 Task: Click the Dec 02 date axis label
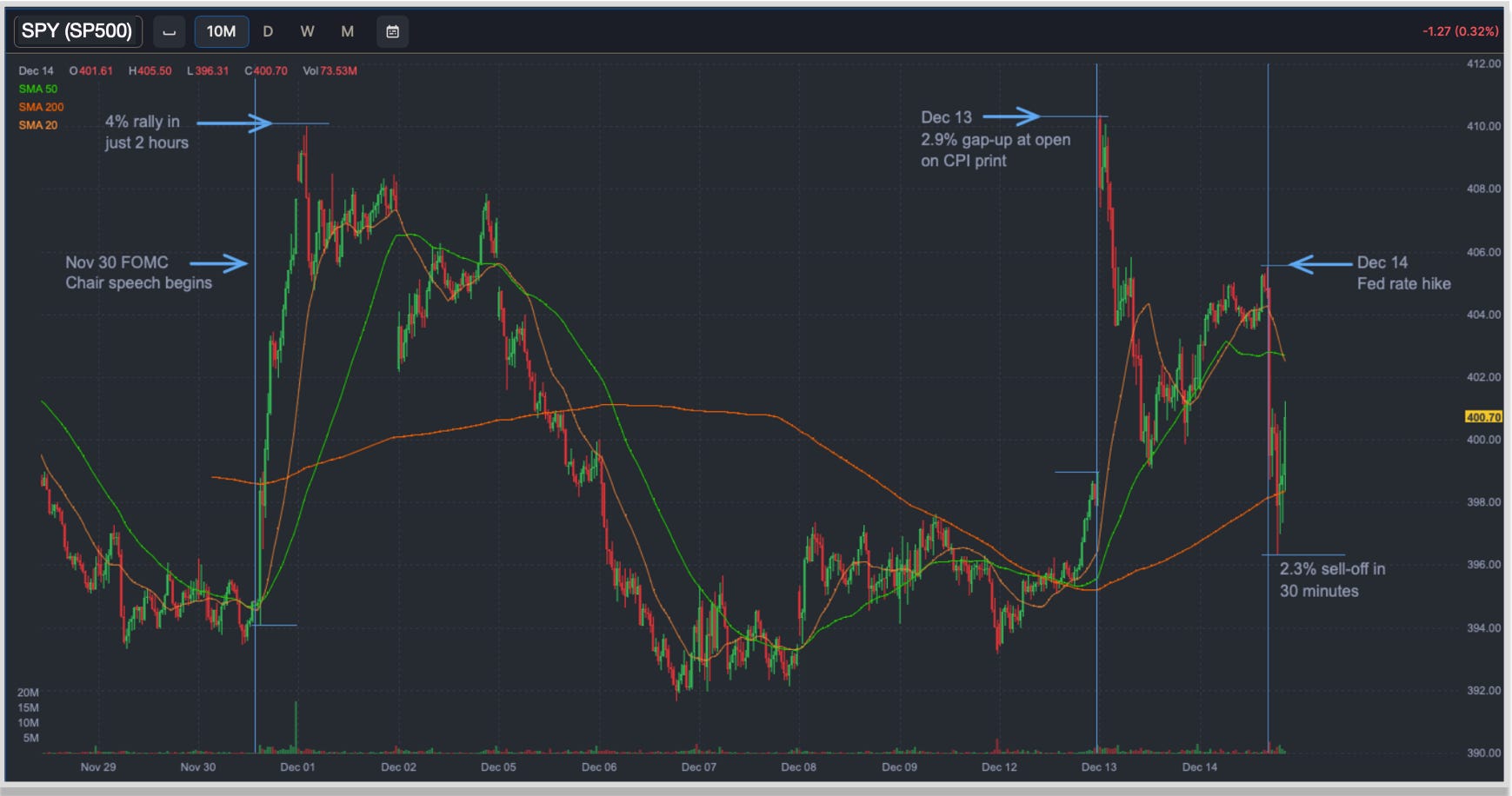tap(398, 767)
